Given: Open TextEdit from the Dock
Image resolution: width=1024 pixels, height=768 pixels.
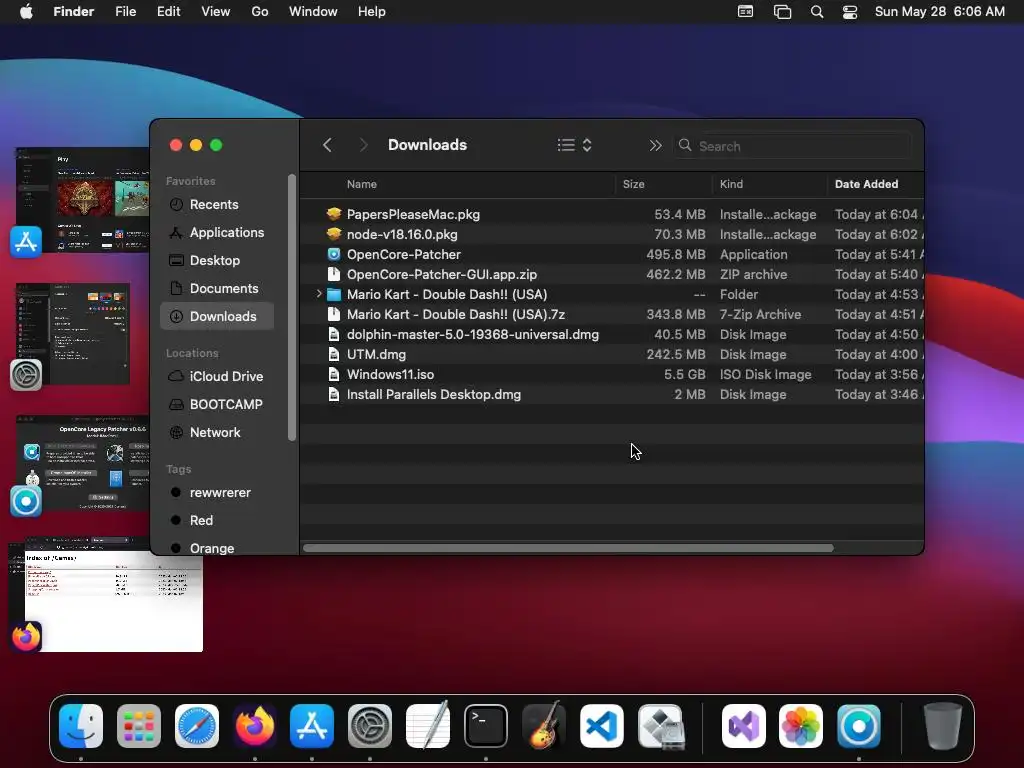Looking at the screenshot, I should click(x=428, y=726).
